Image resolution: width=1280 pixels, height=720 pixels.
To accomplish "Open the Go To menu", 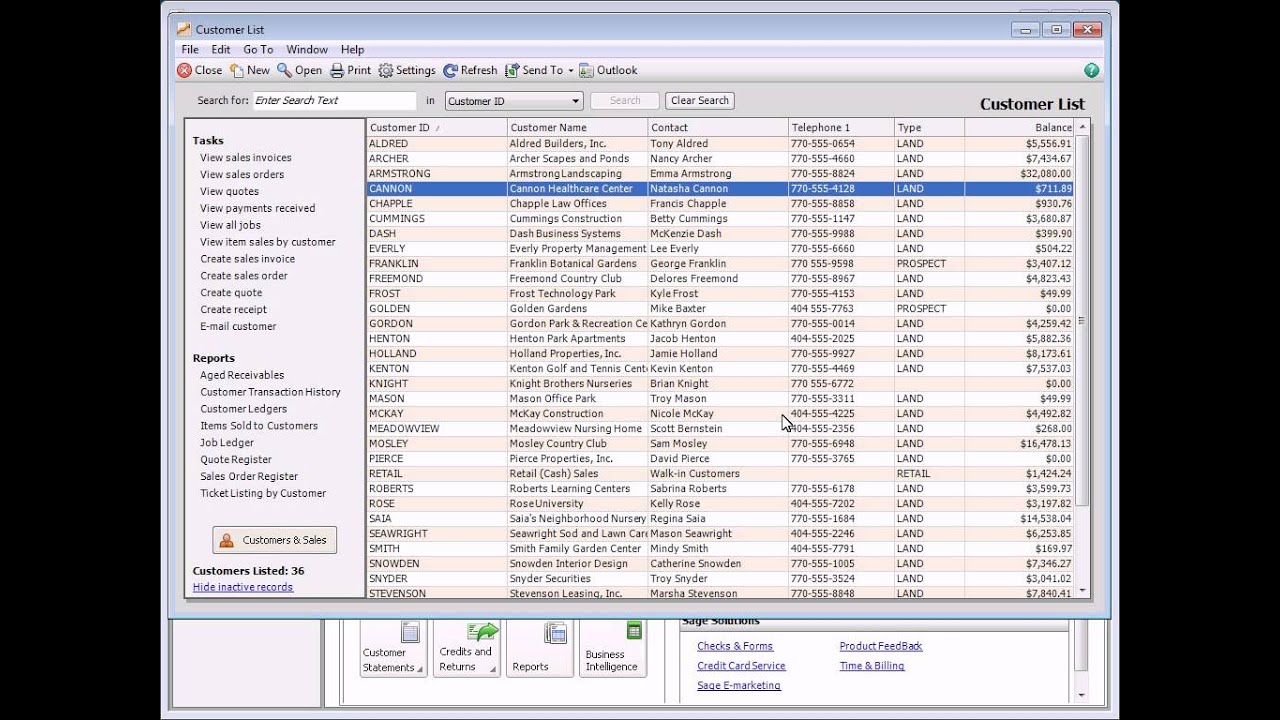I will click(258, 49).
